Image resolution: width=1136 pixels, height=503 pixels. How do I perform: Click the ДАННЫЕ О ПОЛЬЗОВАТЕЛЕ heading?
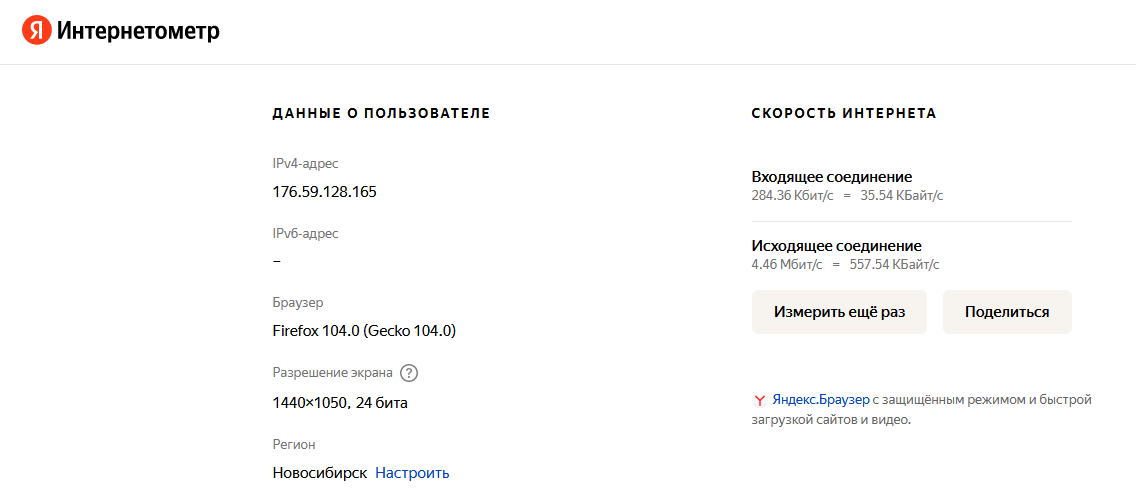pyautogui.click(x=381, y=114)
